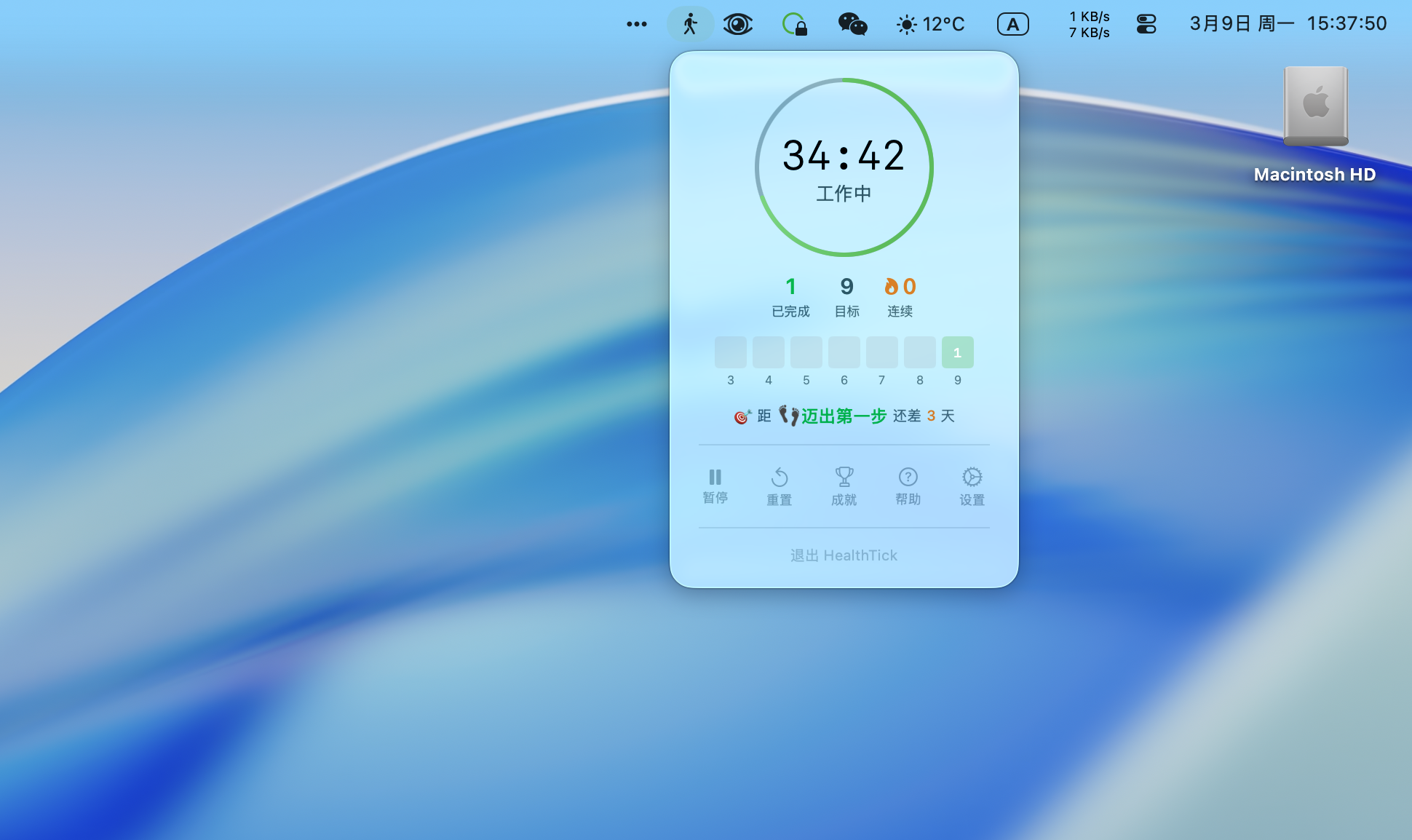Open WeChat menu bar icon
The width and height of the screenshot is (1412, 840).
(x=852, y=24)
